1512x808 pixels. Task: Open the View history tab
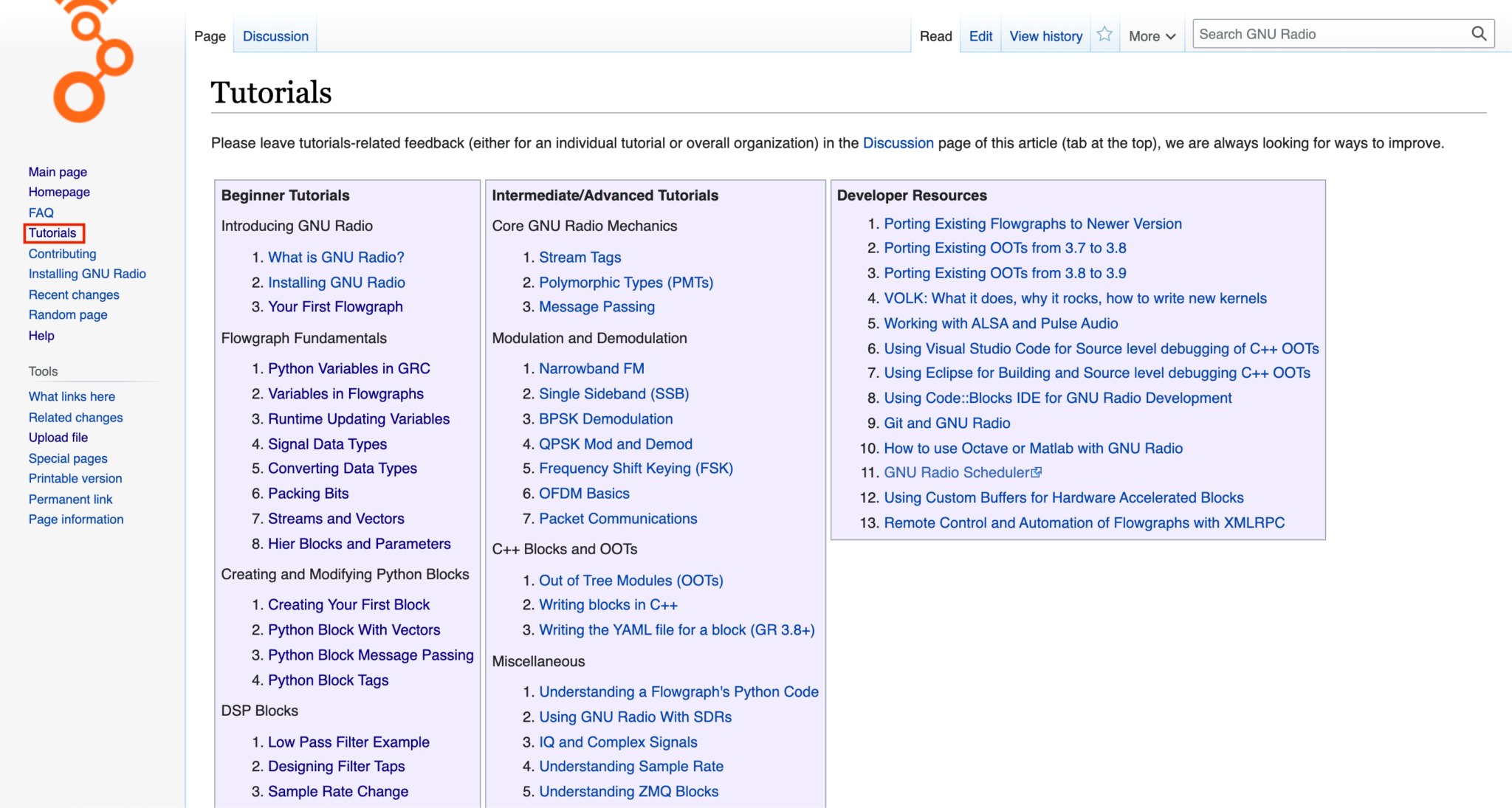click(1045, 36)
